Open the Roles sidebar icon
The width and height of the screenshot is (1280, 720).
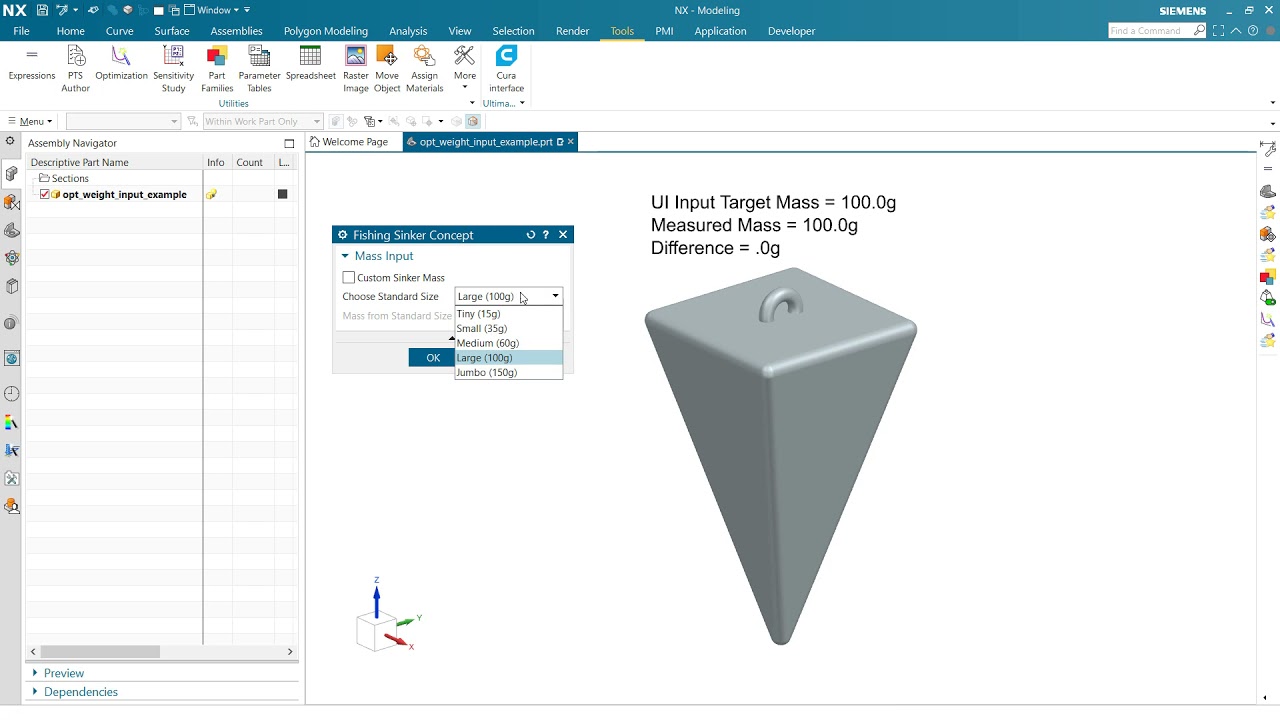click(12, 507)
